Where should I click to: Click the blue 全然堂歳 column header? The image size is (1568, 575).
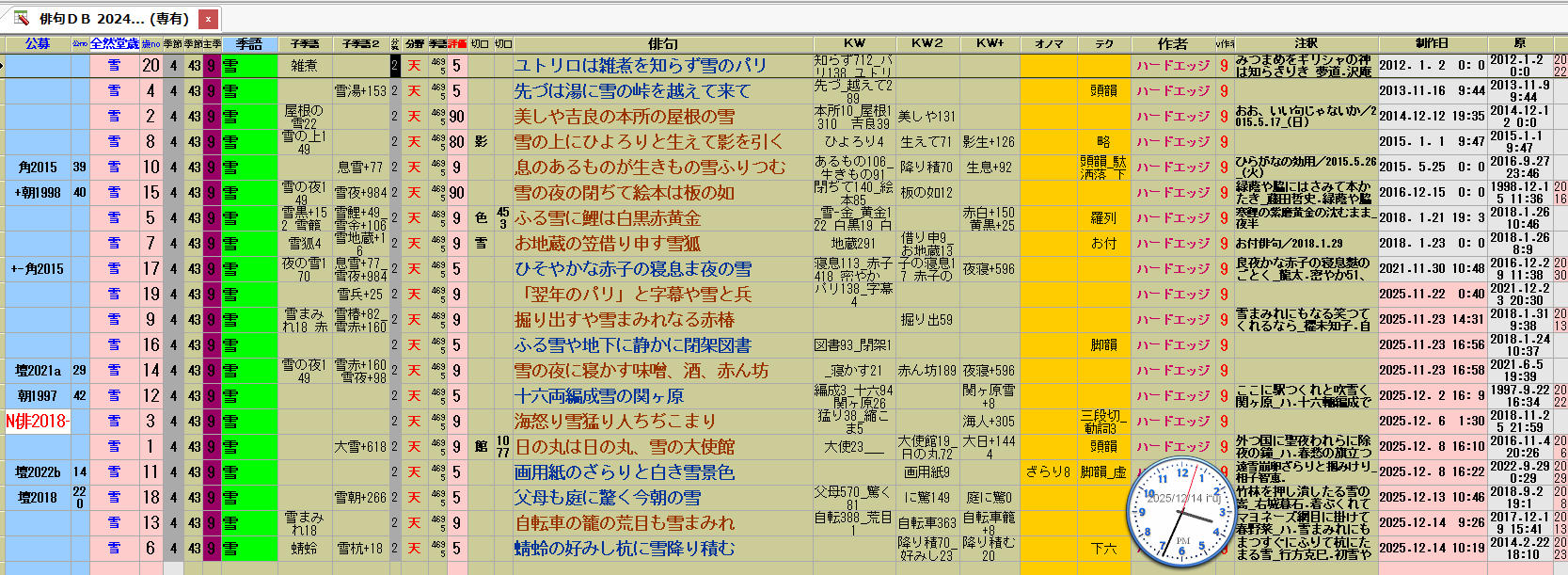115,44
